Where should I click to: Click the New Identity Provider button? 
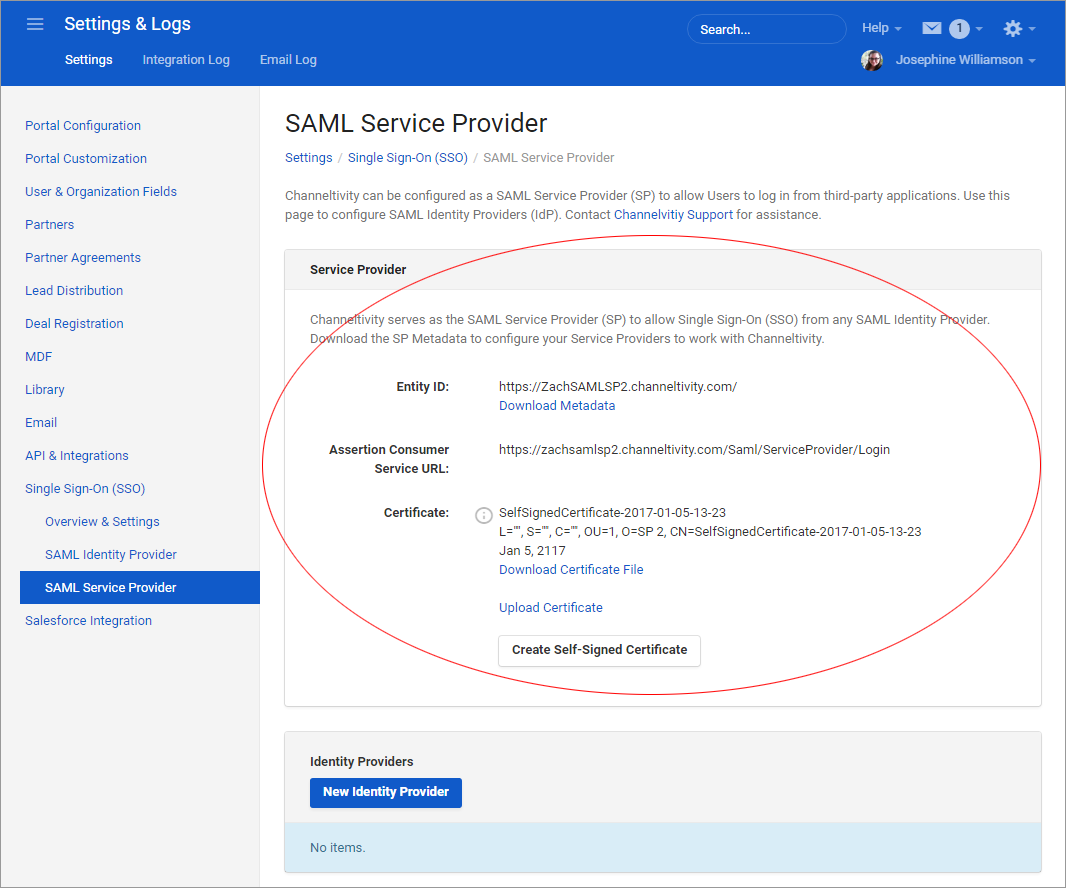pos(385,792)
